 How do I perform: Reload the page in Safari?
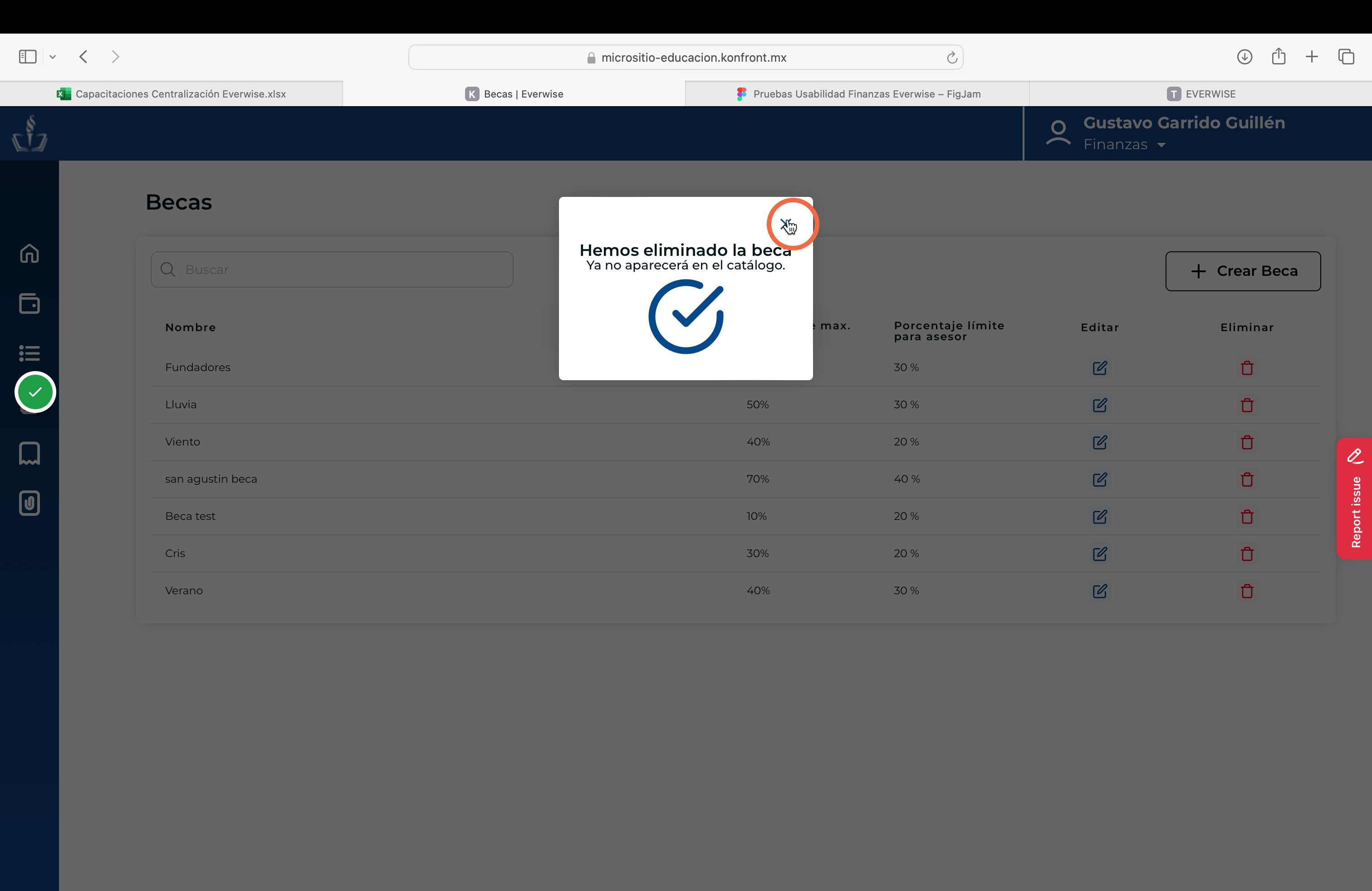(952, 57)
